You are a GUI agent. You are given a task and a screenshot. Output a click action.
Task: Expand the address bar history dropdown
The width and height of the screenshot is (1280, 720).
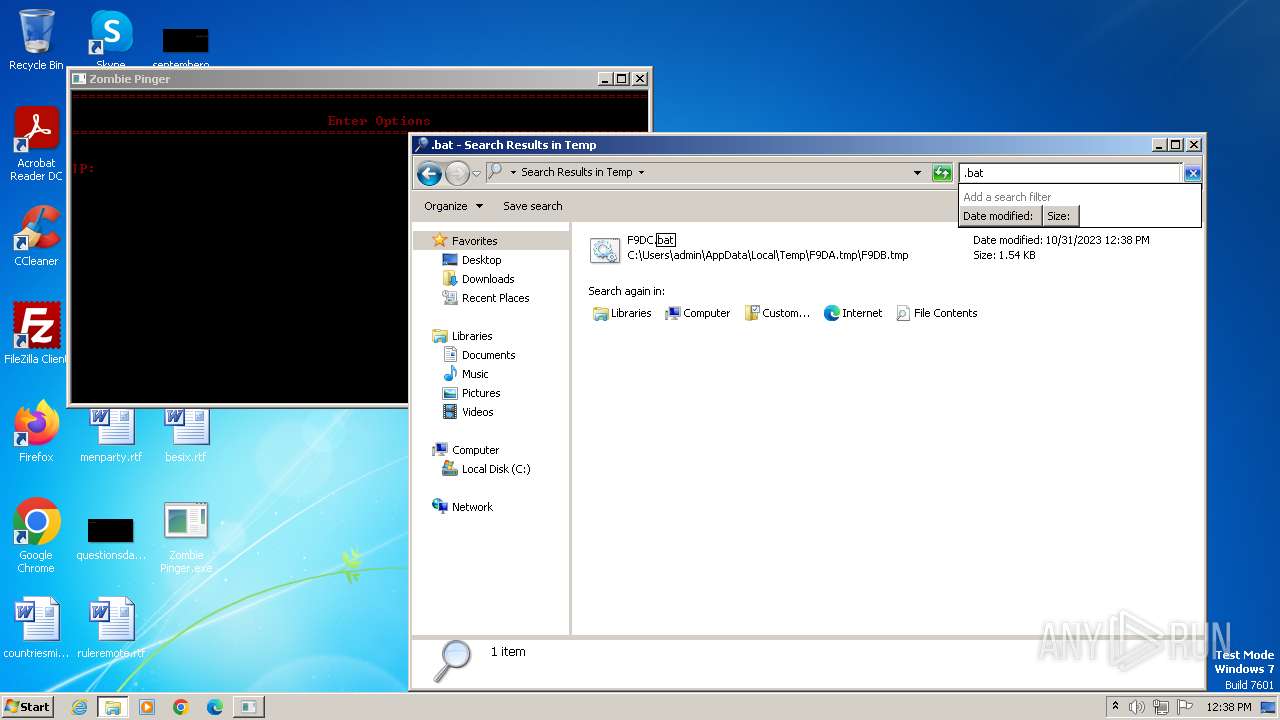[917, 173]
